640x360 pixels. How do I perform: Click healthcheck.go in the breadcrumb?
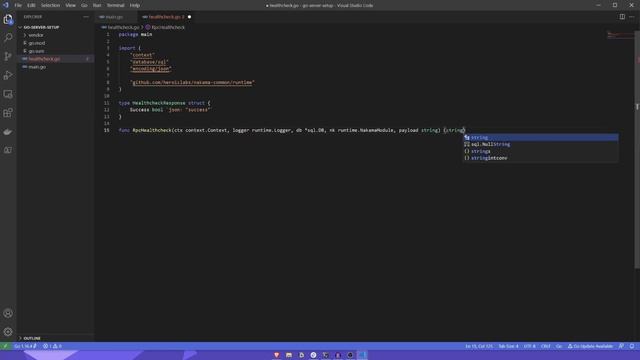pyautogui.click(x=123, y=27)
